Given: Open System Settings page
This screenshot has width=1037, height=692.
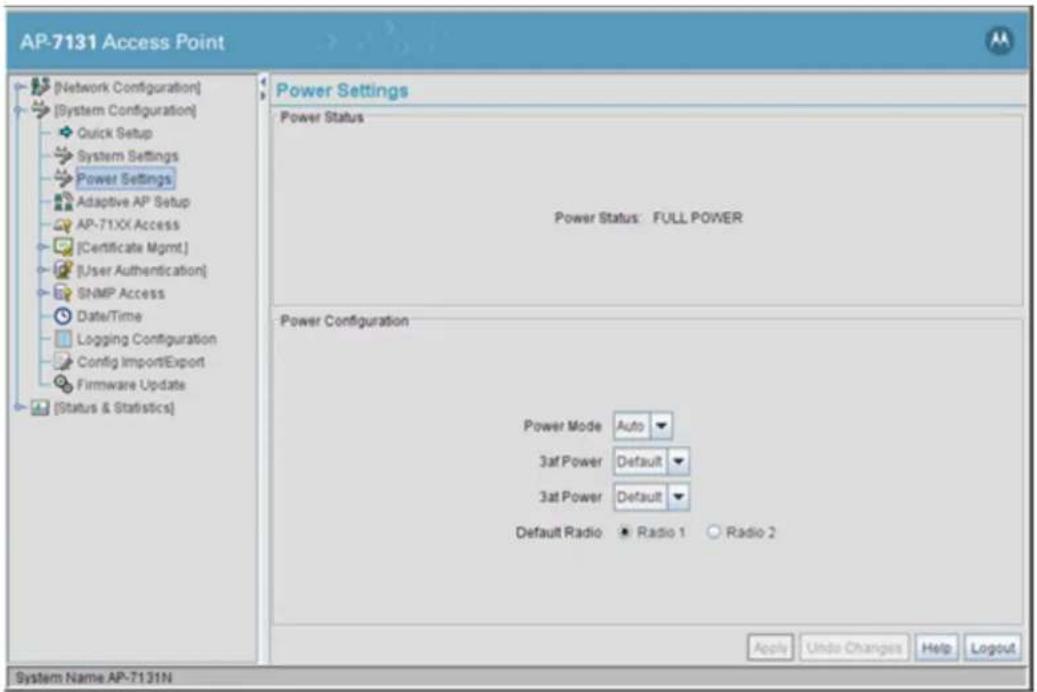Looking at the screenshot, I should click(128, 156).
